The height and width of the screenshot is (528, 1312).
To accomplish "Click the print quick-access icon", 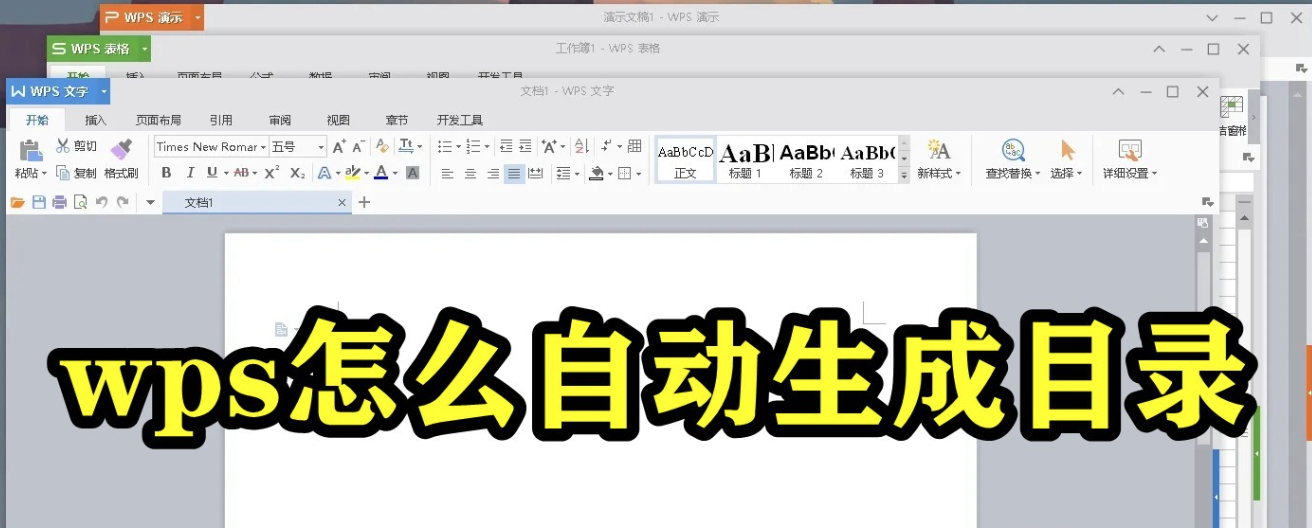I will pos(59,202).
